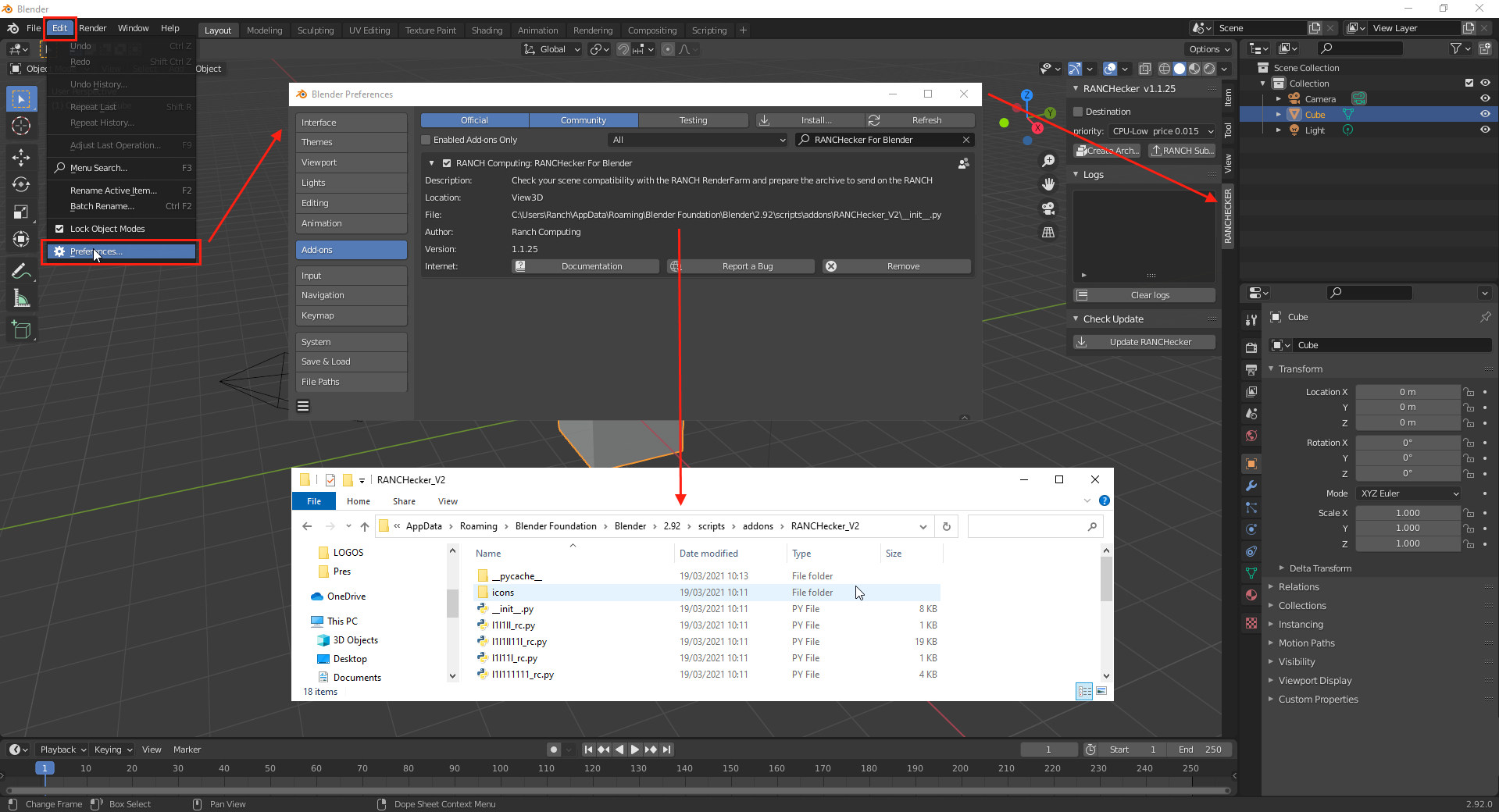Select the Scale tool in left toolbar
The width and height of the screenshot is (1499, 812).
click(x=21, y=212)
